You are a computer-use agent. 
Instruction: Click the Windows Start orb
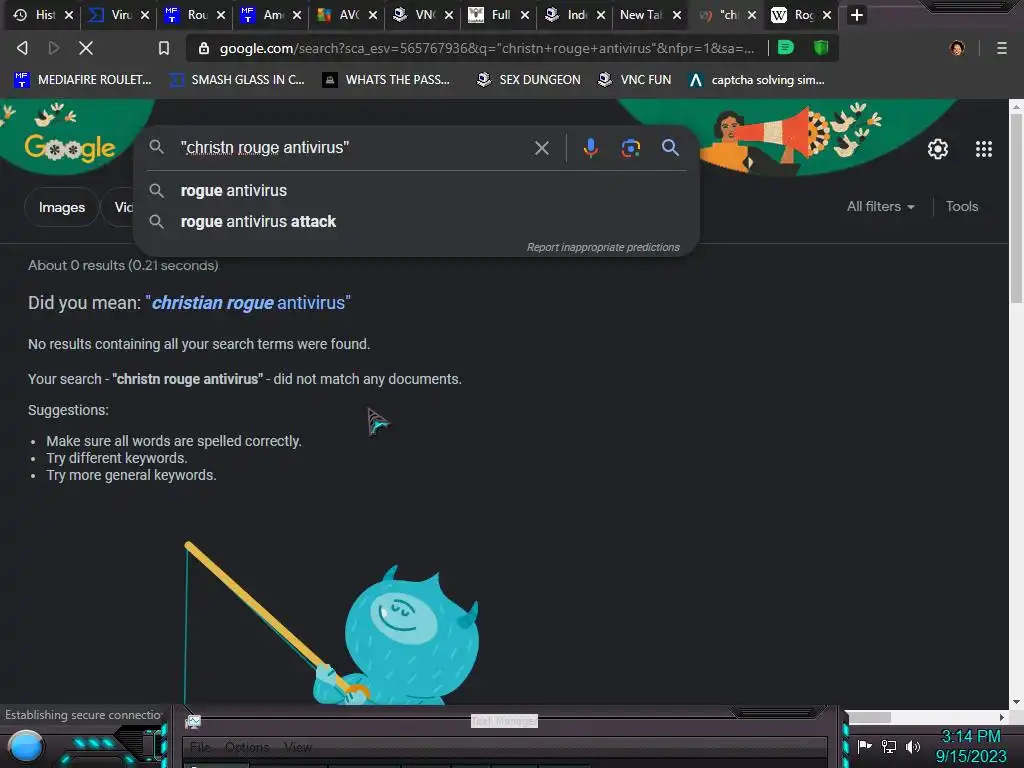pos(27,747)
